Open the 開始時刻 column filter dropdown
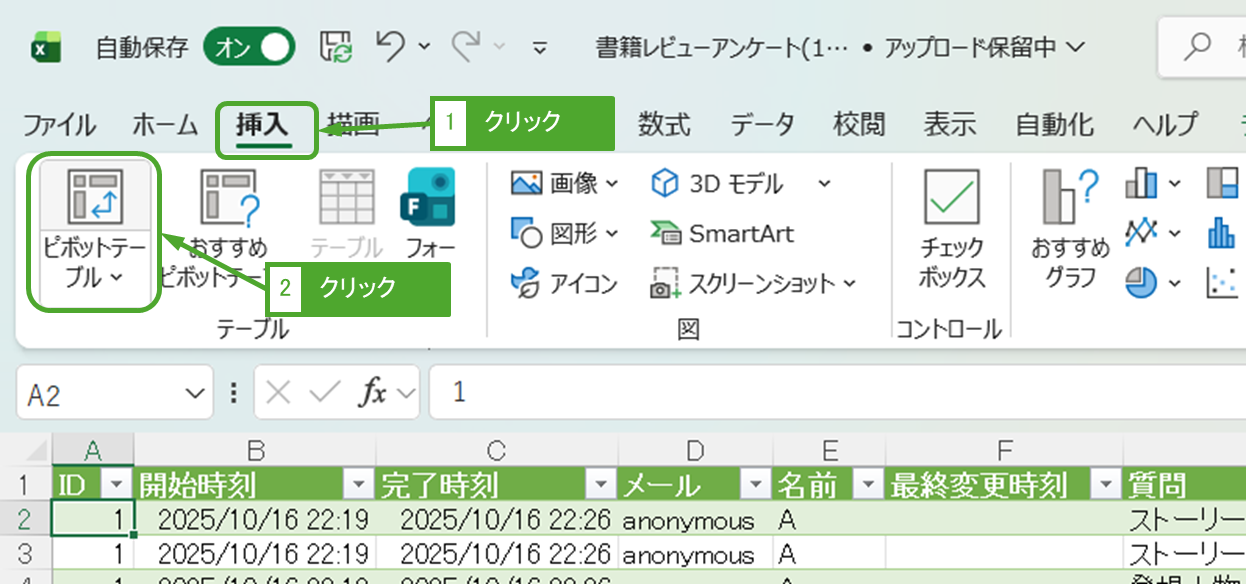 pos(358,485)
